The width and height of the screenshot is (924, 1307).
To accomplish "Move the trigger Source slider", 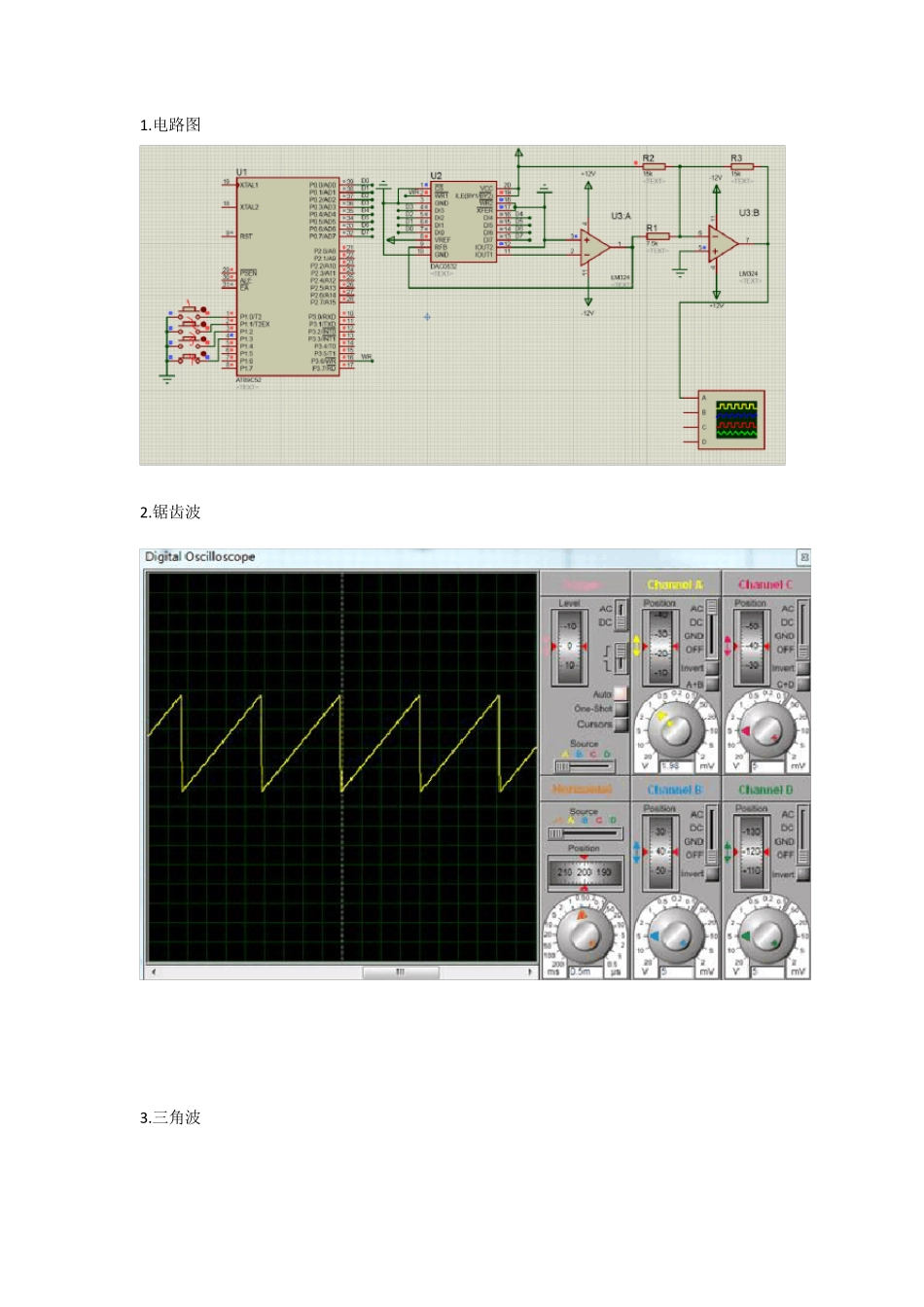I will point(584,766).
